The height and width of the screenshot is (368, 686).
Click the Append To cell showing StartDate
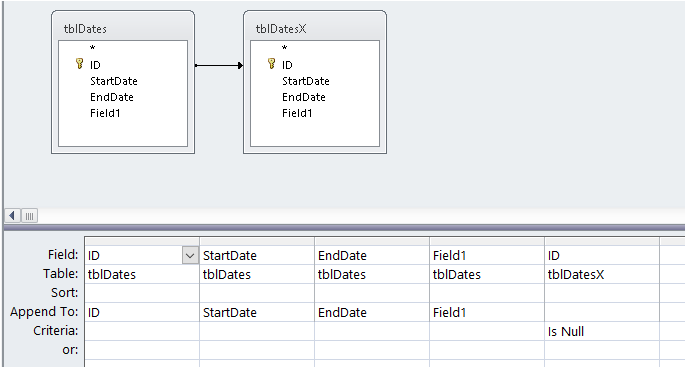(257, 312)
